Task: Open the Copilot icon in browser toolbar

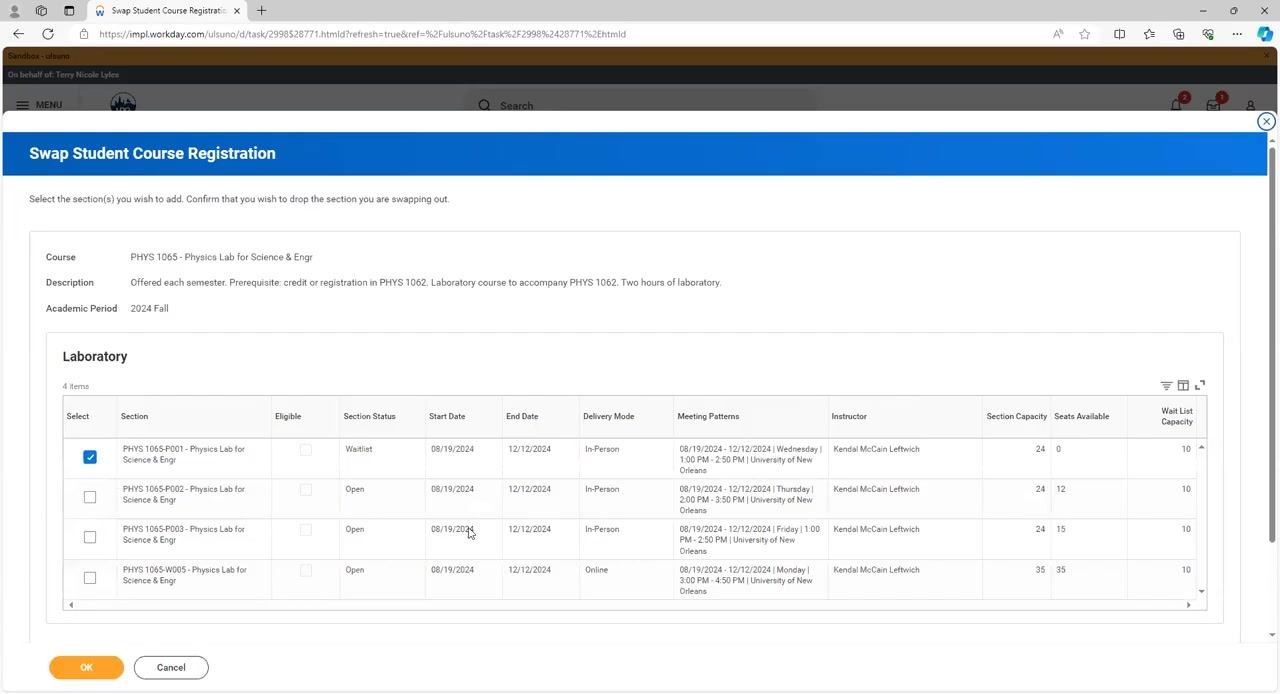Action: tap(1265, 34)
